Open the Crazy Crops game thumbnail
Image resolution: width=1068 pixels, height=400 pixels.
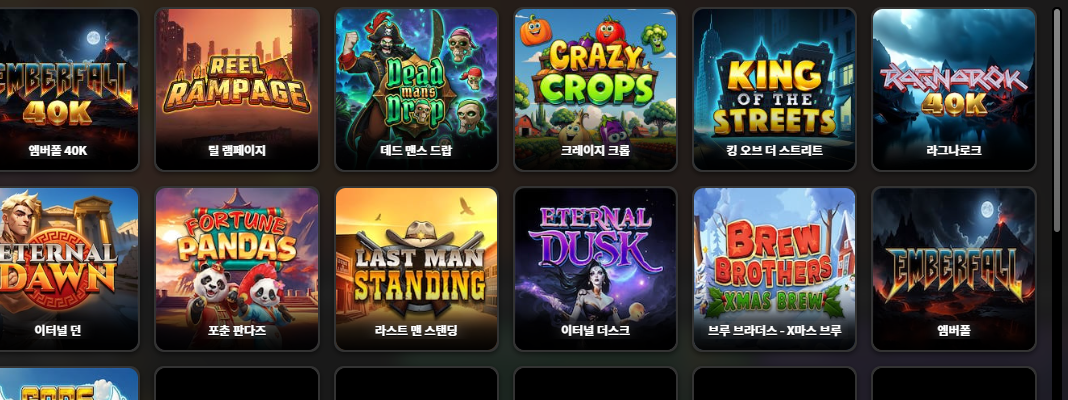click(595, 89)
